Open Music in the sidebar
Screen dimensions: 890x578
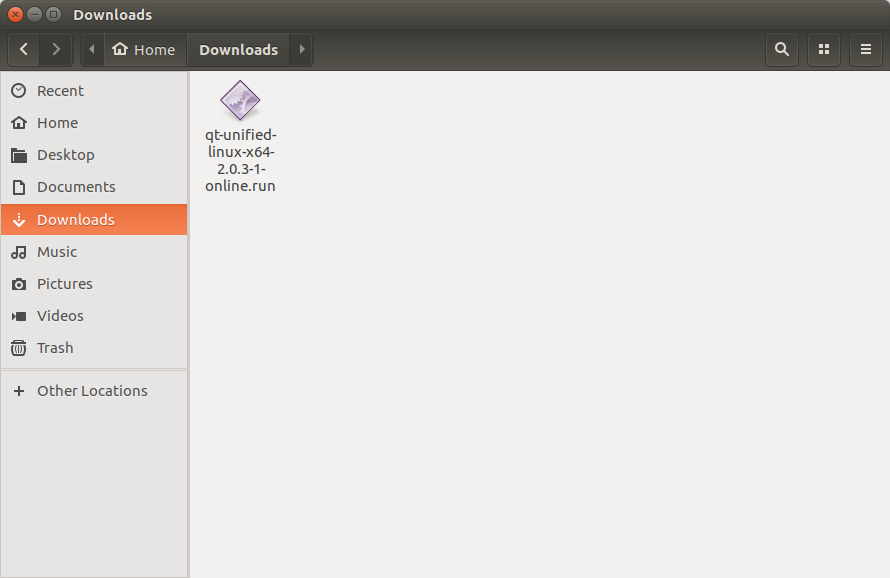[94, 252]
